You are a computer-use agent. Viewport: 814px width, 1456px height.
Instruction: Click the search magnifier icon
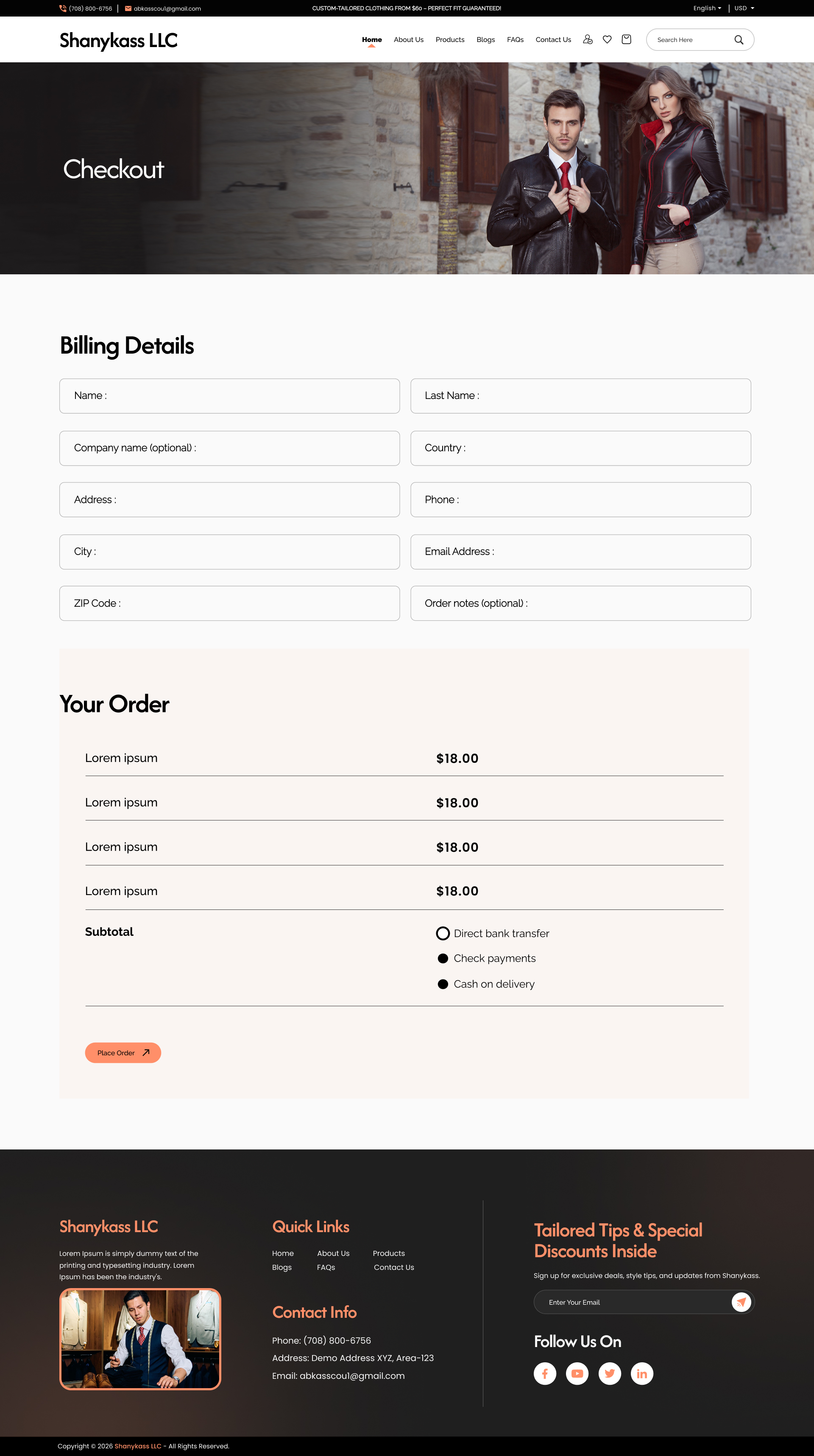click(739, 40)
